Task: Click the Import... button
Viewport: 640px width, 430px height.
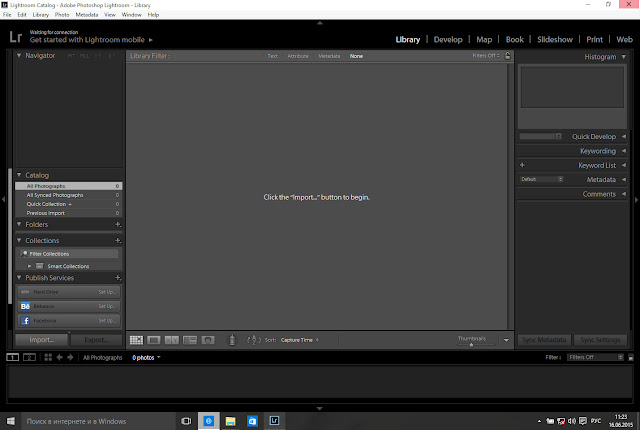Action: [41, 339]
